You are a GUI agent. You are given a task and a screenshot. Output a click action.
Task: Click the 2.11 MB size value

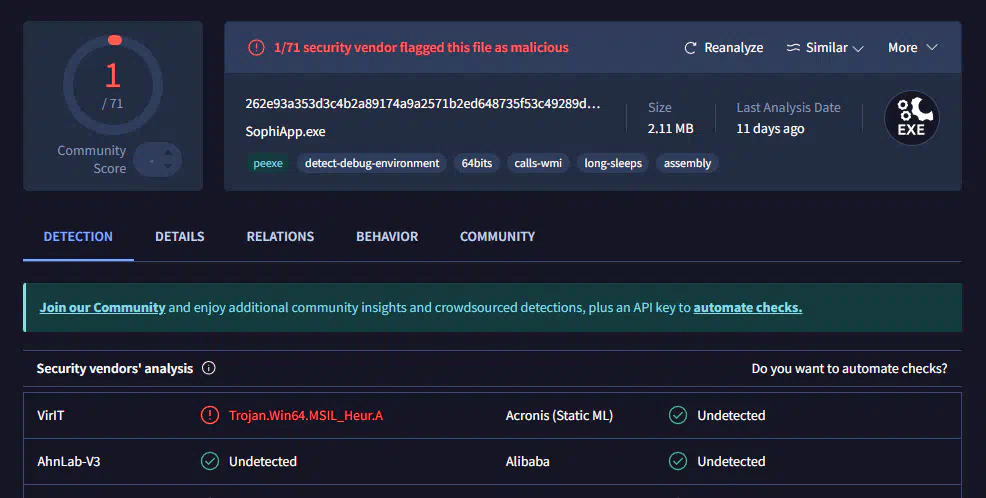pyautogui.click(x=670, y=129)
